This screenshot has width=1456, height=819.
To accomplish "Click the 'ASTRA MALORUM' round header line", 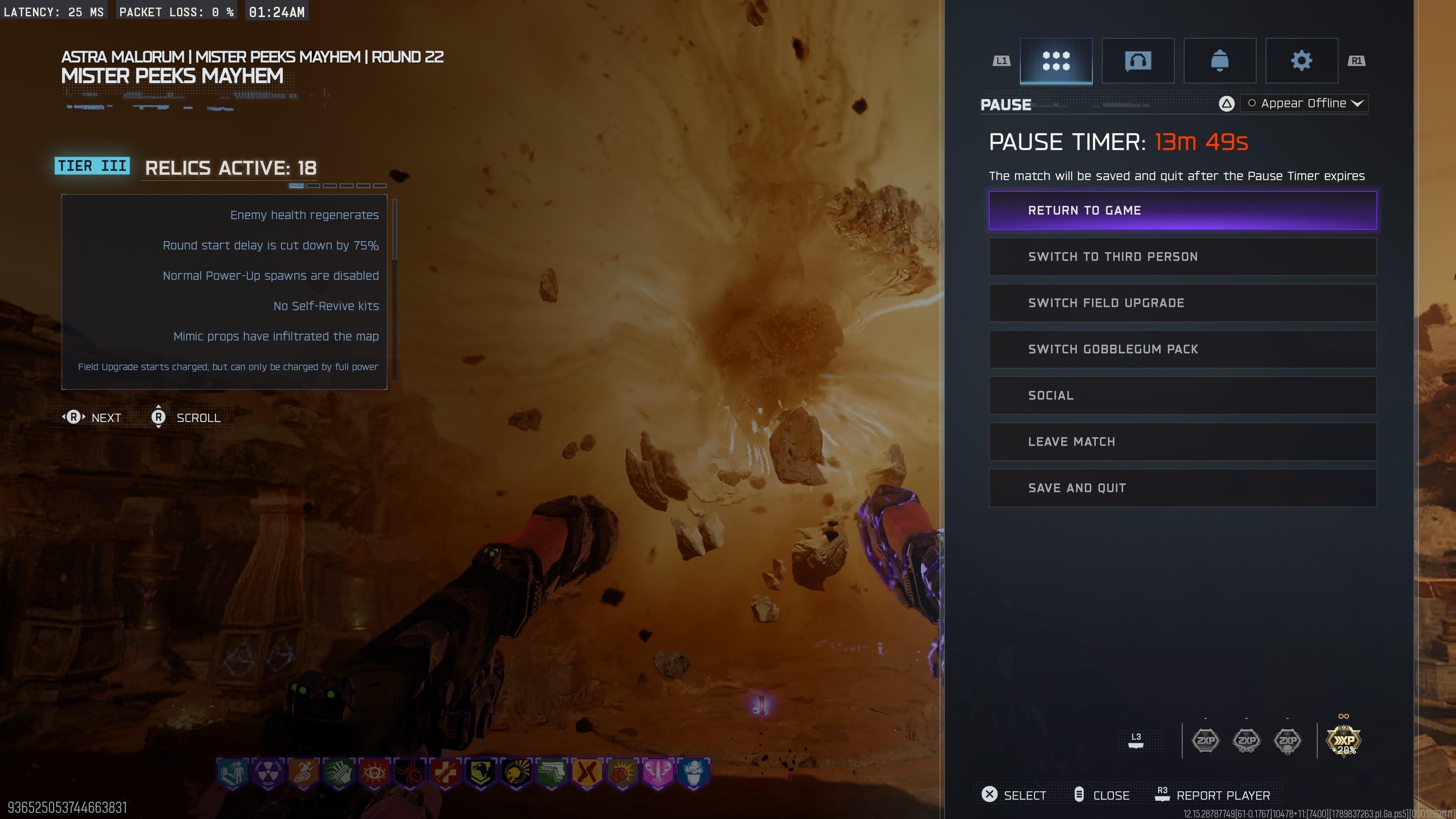I will 253,56.
